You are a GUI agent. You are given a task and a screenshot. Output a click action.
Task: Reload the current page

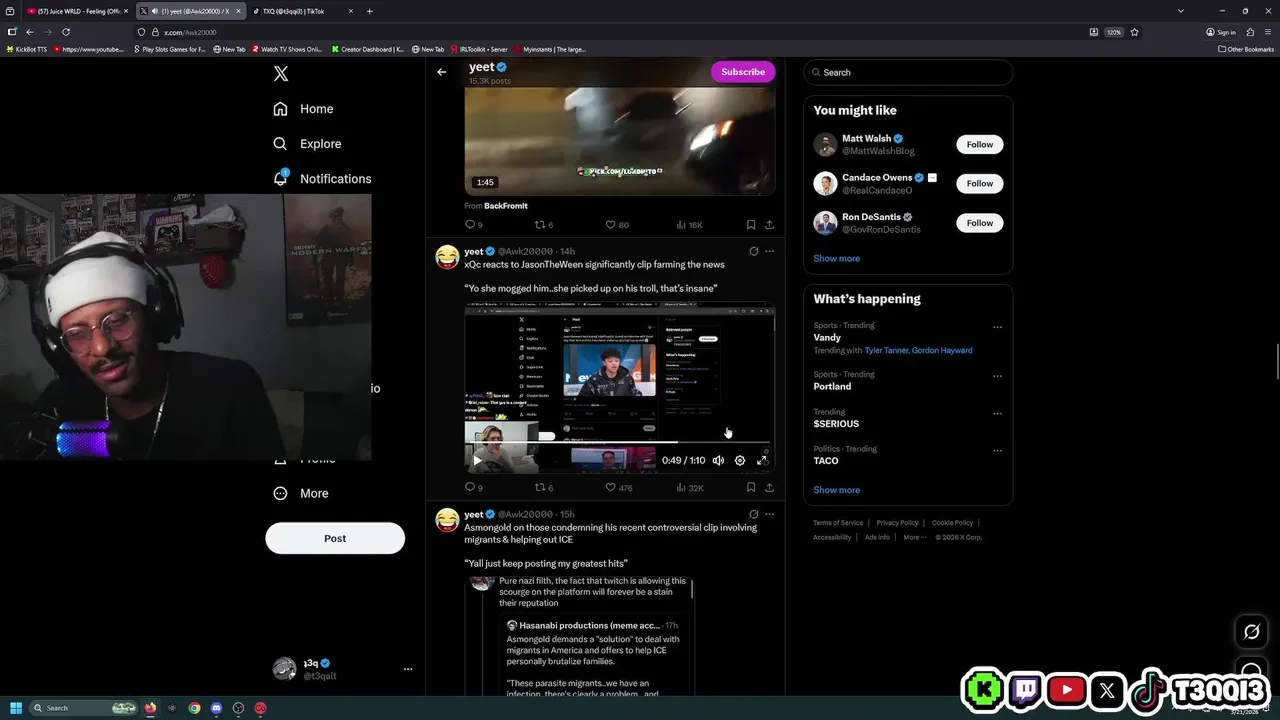pyautogui.click(x=66, y=32)
